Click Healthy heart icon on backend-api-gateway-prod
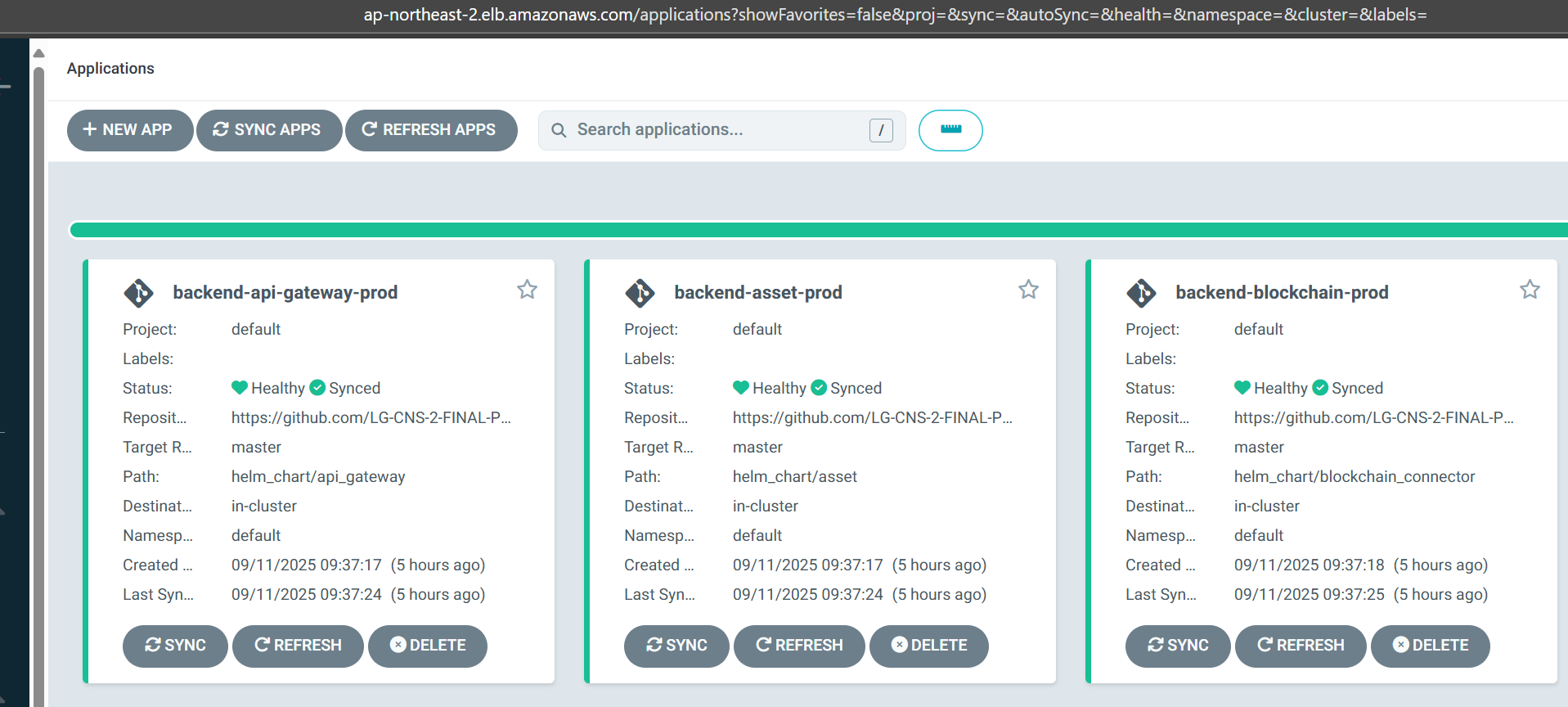The height and width of the screenshot is (707, 1568). click(x=240, y=388)
